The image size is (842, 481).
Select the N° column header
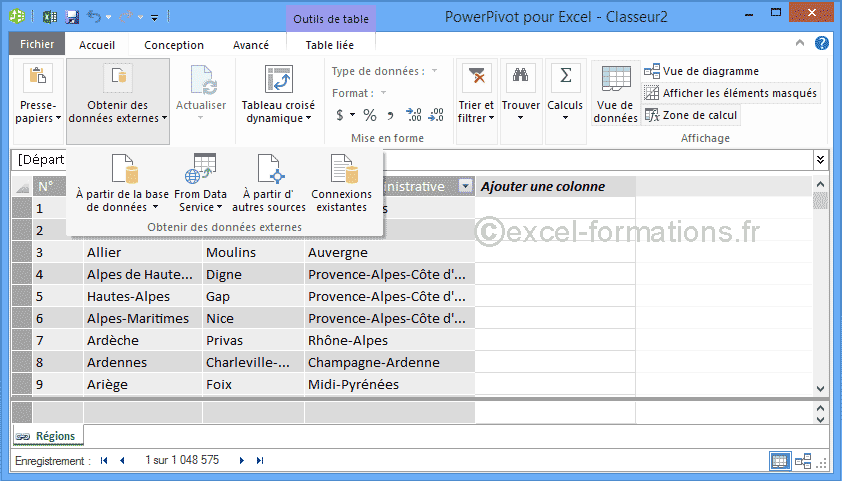[x=49, y=186]
